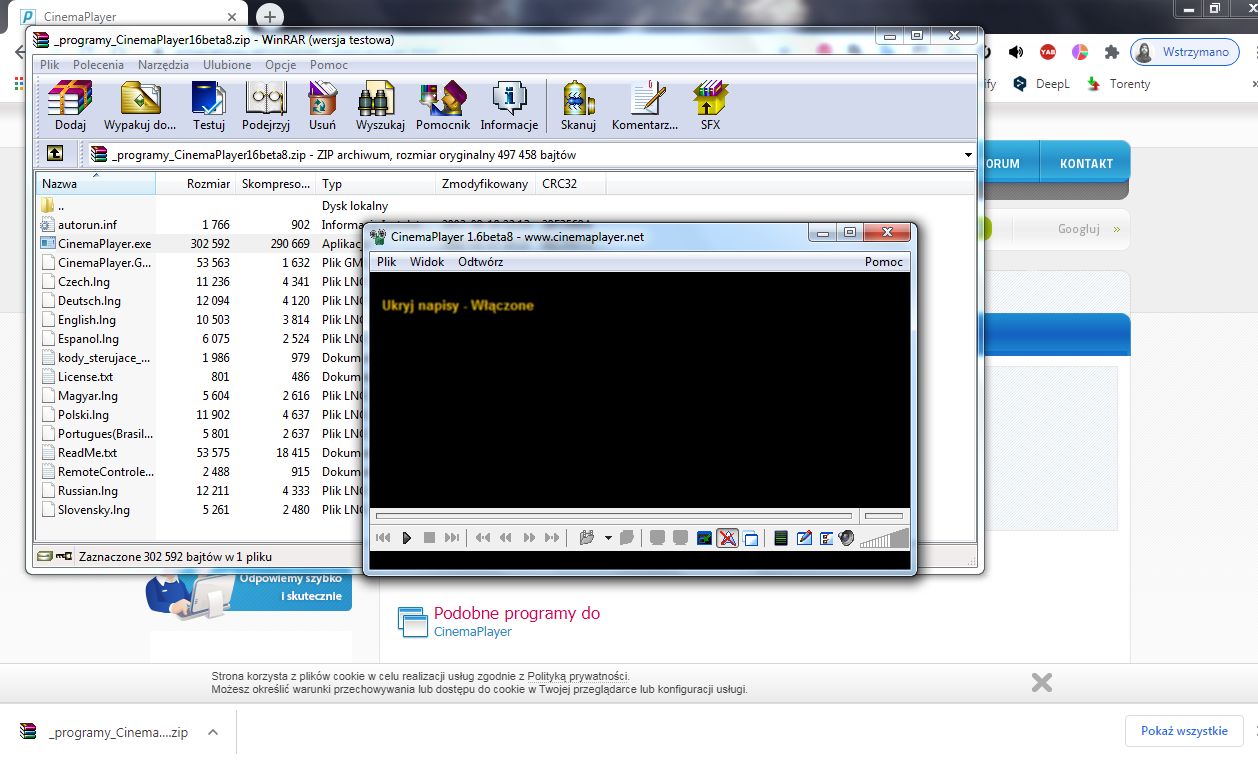Image resolution: width=1258 pixels, height=760 pixels.
Task: Click the subtitle editor pencil icon in CinemaPlayer
Action: [804, 538]
